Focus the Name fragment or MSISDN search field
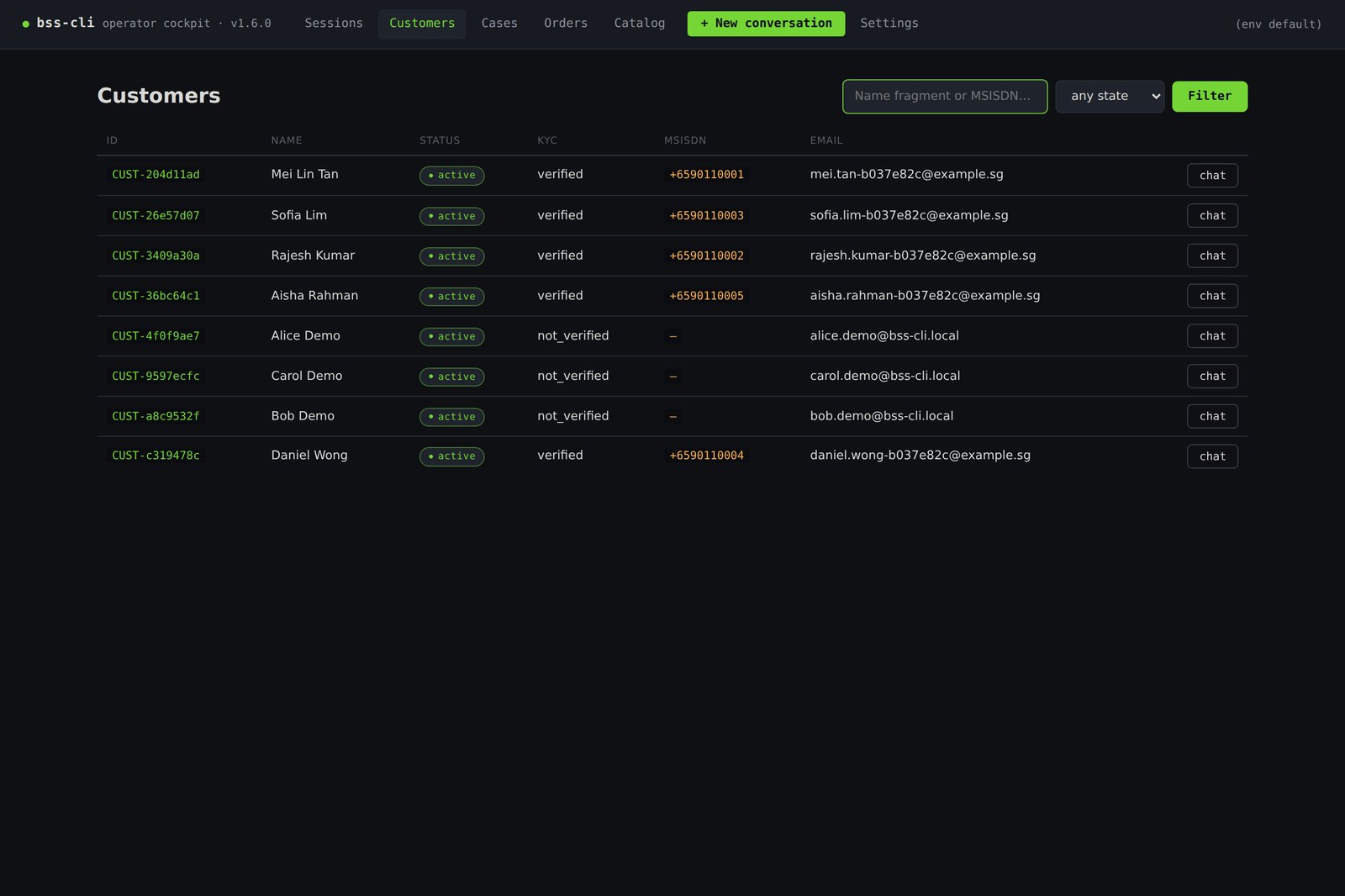 tap(945, 97)
